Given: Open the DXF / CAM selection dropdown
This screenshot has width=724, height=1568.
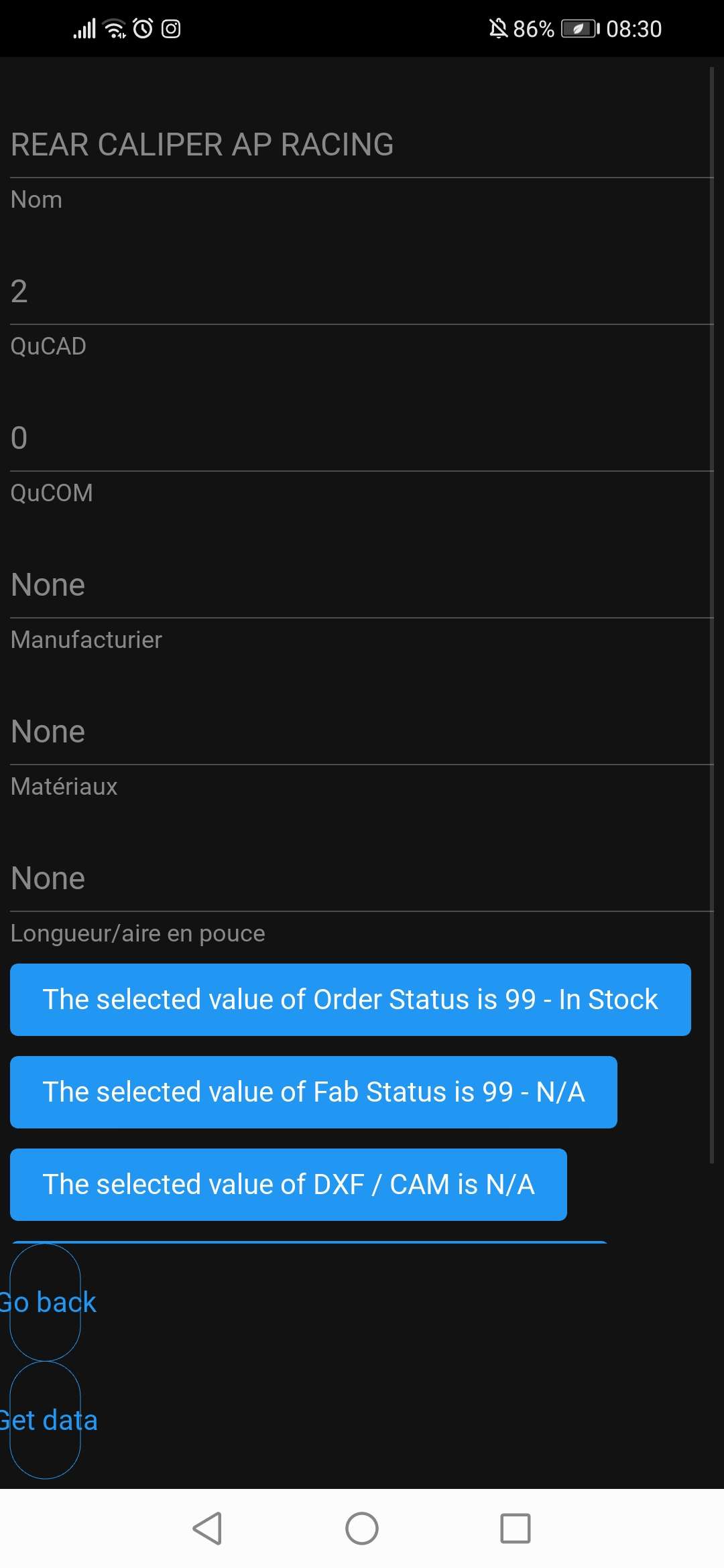Looking at the screenshot, I should 288,1184.
